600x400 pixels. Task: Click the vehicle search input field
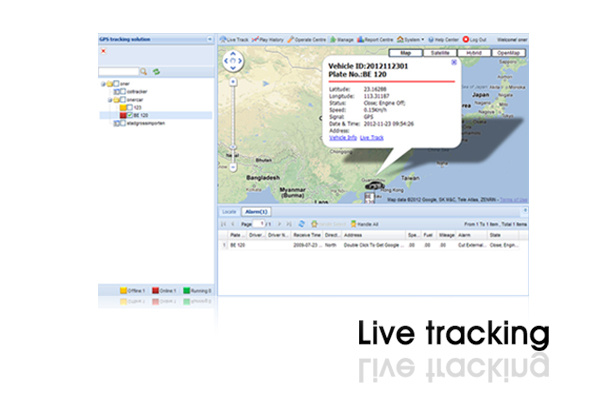tap(118, 72)
